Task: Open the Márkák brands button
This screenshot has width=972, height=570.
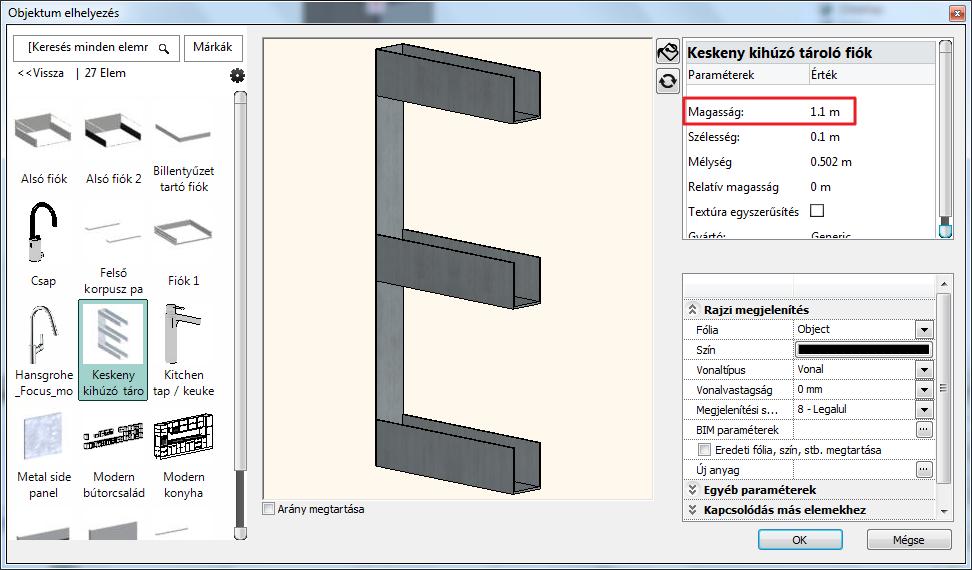Action: point(213,48)
